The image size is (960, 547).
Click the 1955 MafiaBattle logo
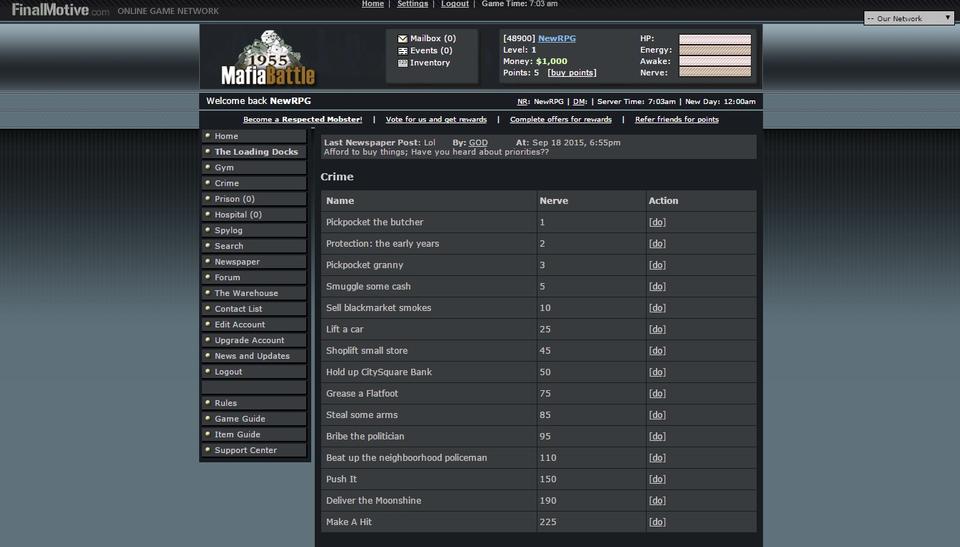pos(268,60)
